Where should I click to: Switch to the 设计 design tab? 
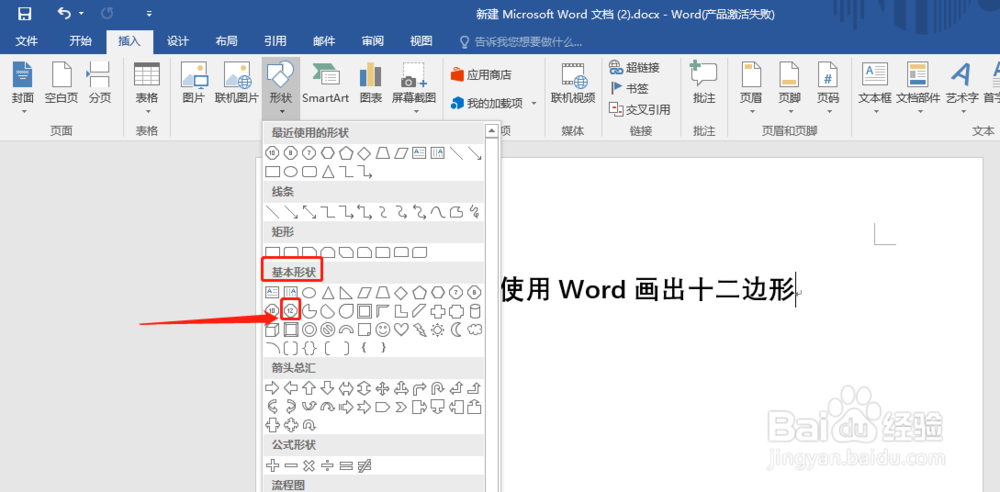177,41
